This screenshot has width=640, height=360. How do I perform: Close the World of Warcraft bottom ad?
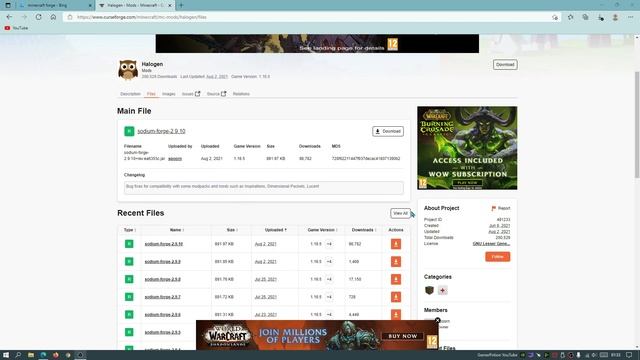tap(438, 320)
